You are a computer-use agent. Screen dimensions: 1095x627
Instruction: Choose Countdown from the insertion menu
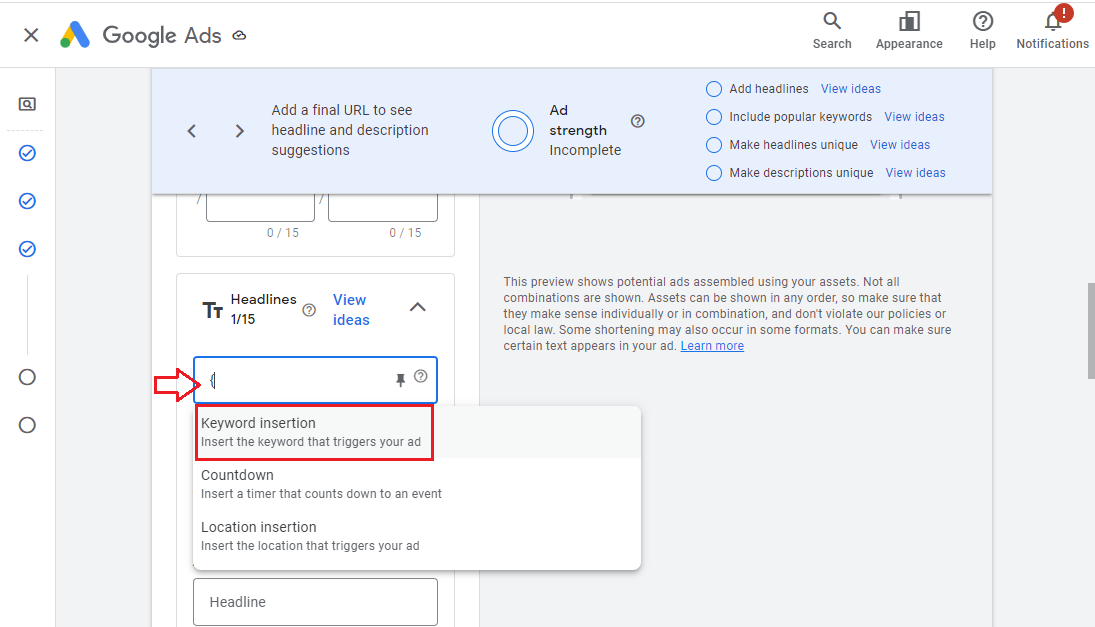pos(320,484)
